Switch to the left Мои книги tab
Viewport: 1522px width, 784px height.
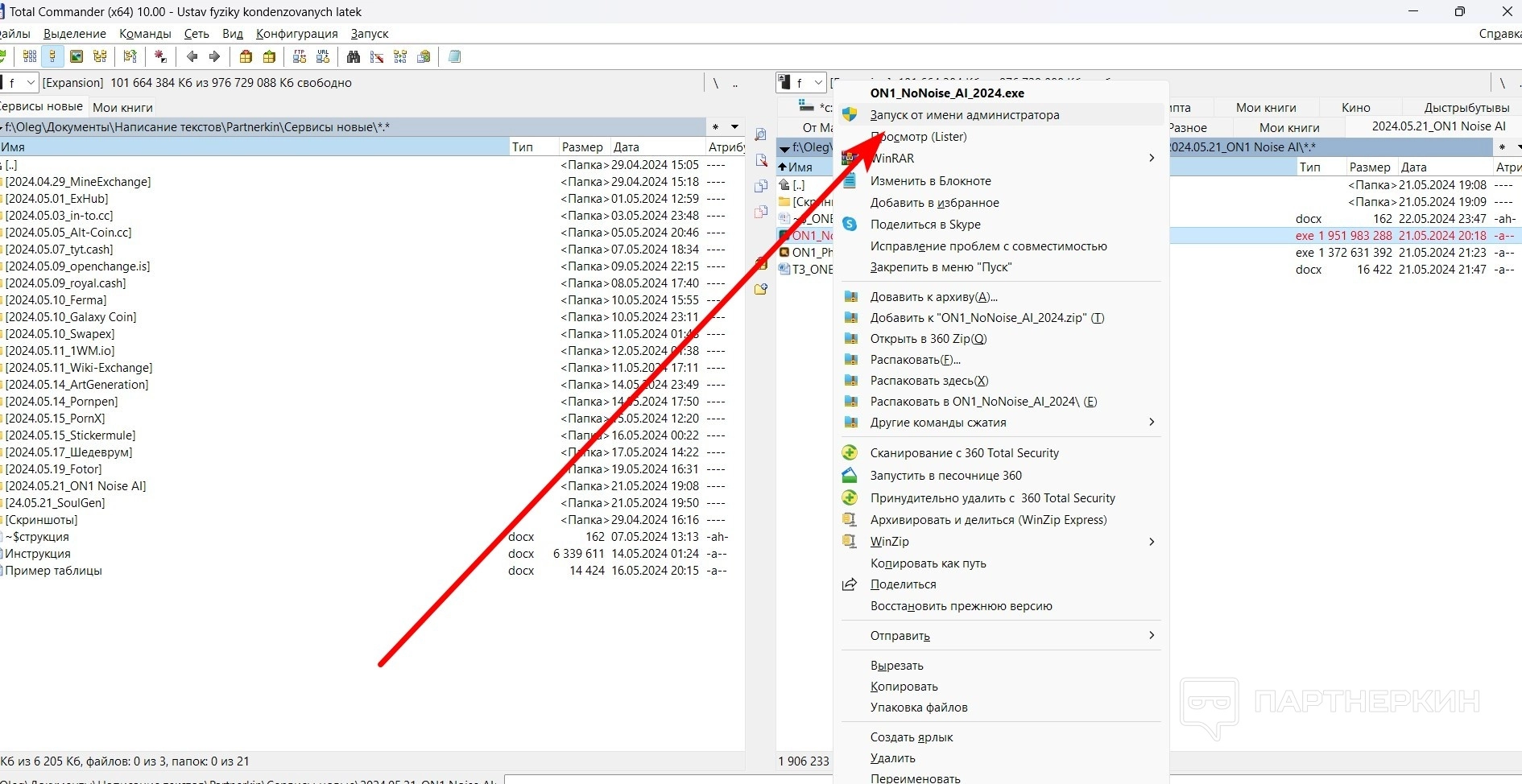point(122,107)
